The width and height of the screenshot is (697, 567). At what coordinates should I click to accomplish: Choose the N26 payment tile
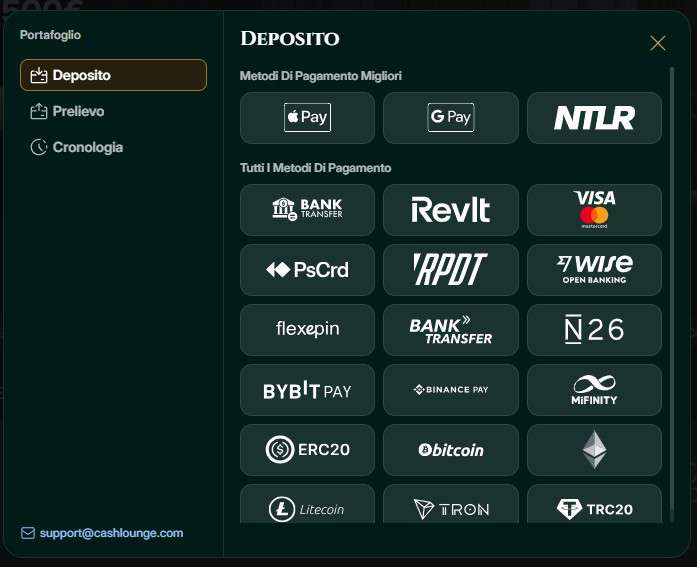tap(594, 330)
